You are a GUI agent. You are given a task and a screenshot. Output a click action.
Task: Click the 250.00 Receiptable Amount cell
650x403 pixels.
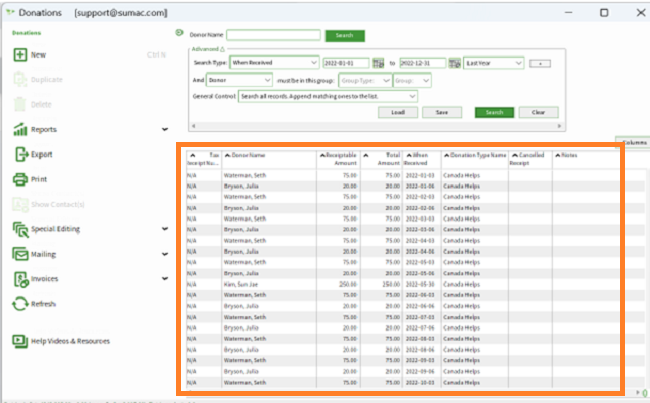click(339, 284)
